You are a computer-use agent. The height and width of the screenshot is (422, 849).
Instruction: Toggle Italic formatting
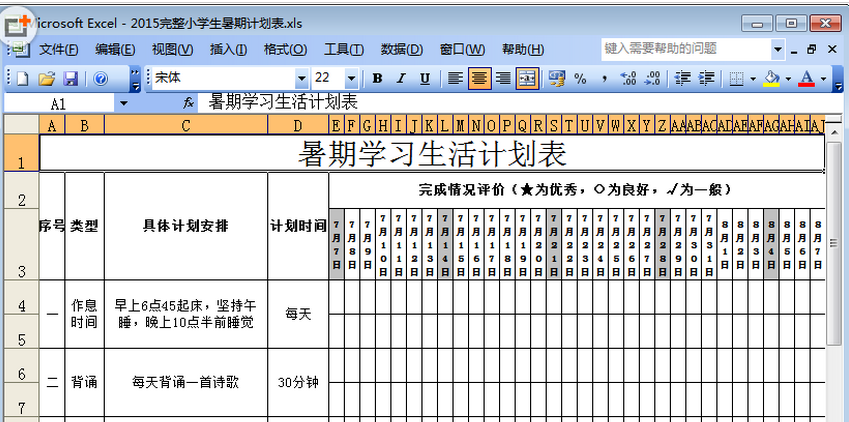[x=401, y=79]
